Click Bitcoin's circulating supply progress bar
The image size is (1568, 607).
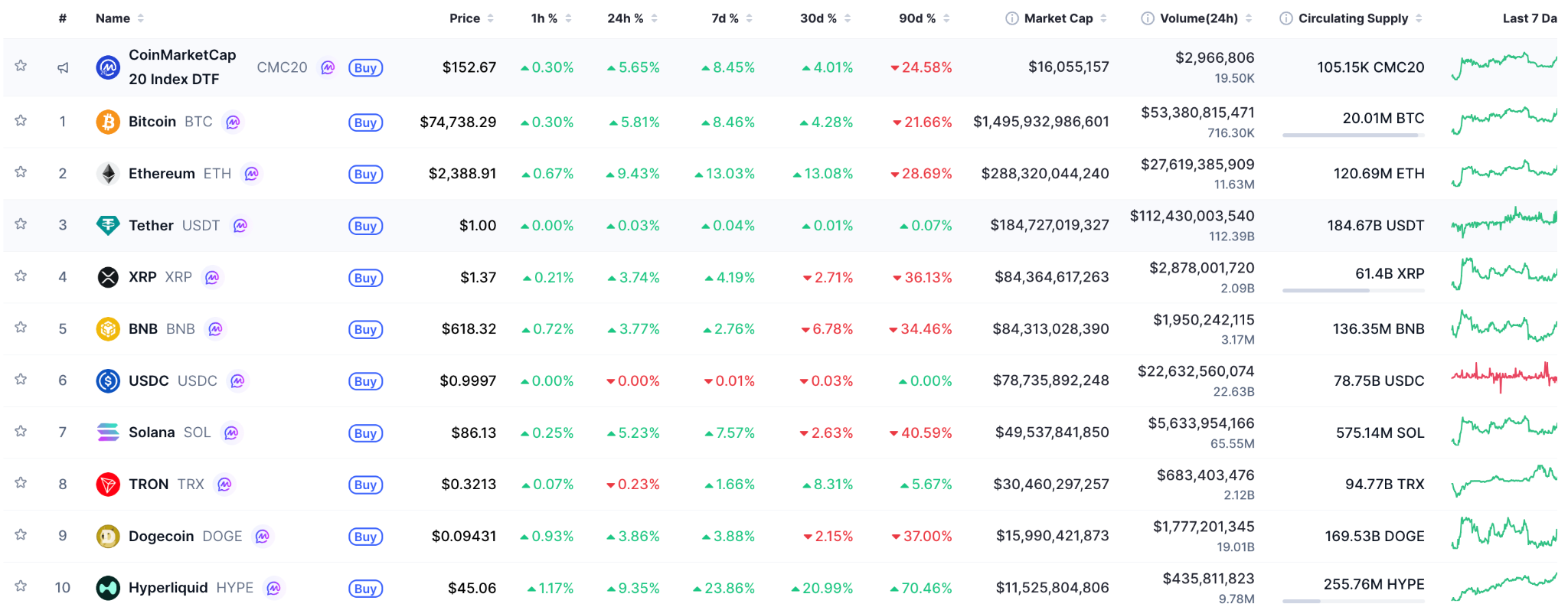coord(1353,135)
